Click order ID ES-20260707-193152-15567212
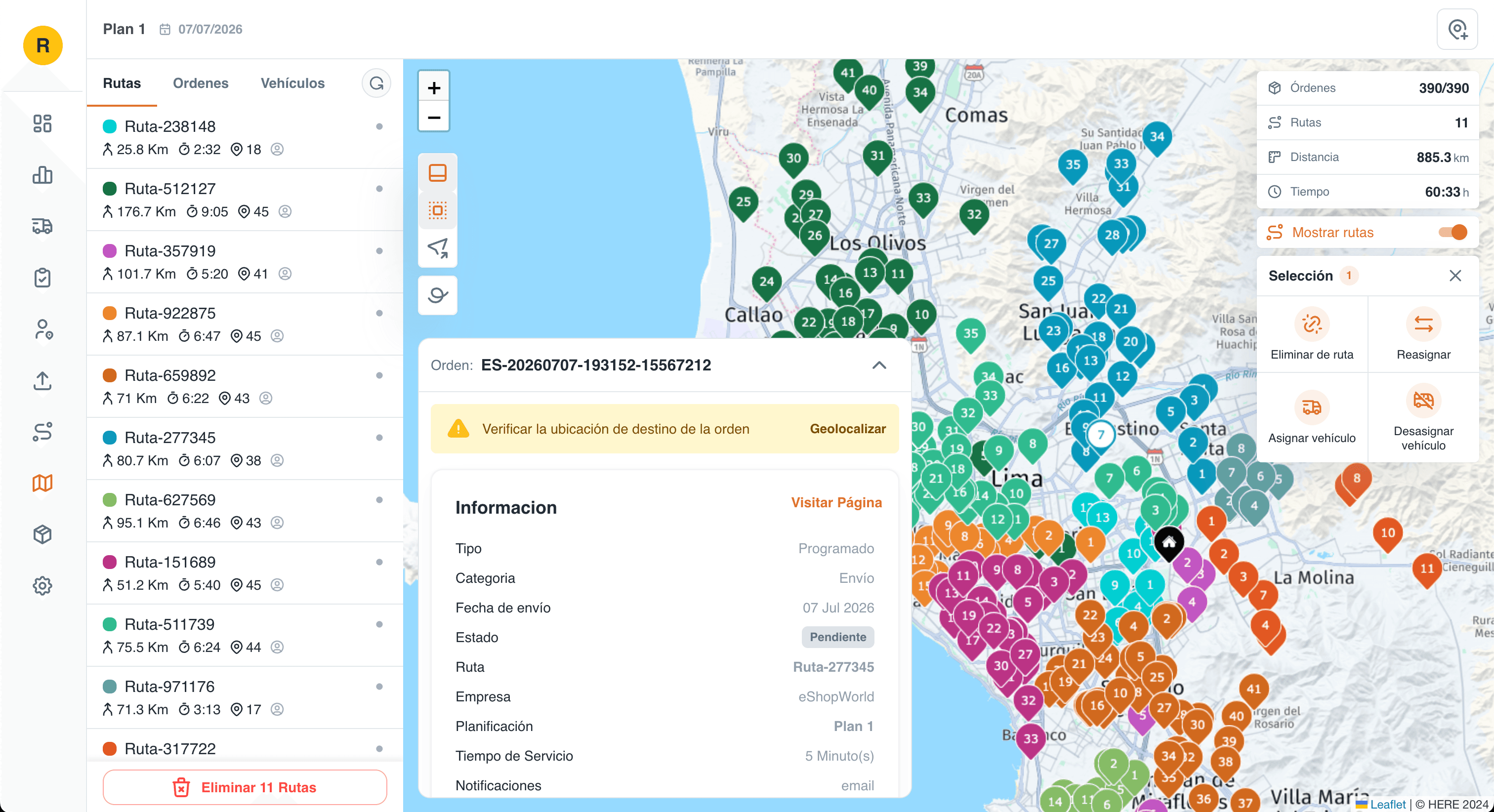The width and height of the screenshot is (1494, 812). click(x=596, y=365)
